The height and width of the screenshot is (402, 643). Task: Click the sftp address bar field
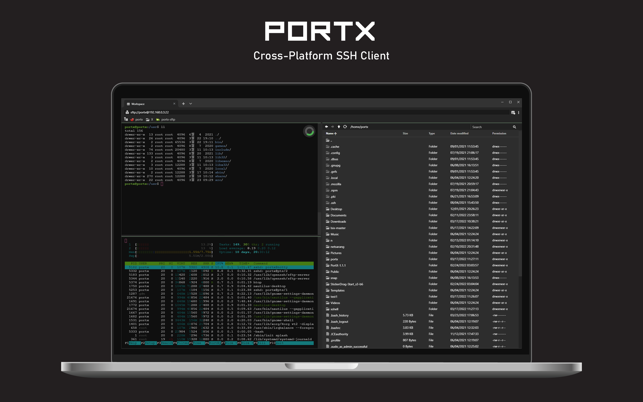[x=318, y=112]
